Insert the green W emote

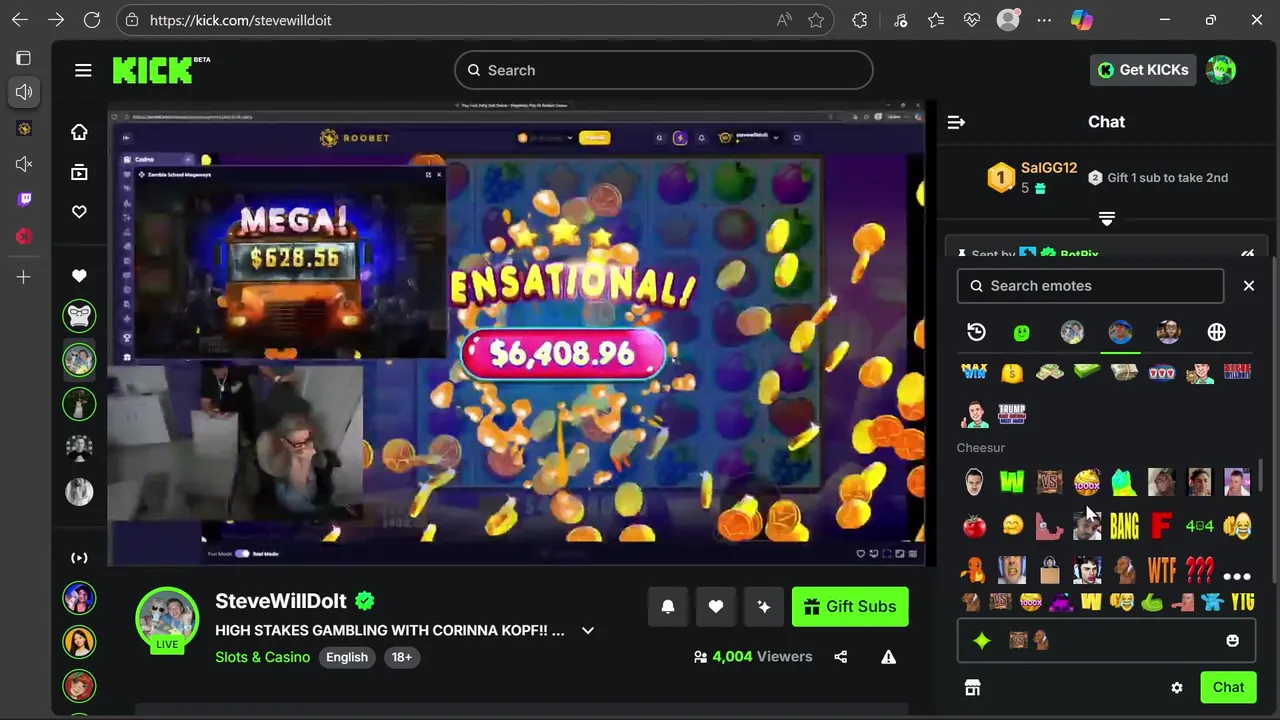click(x=1012, y=483)
